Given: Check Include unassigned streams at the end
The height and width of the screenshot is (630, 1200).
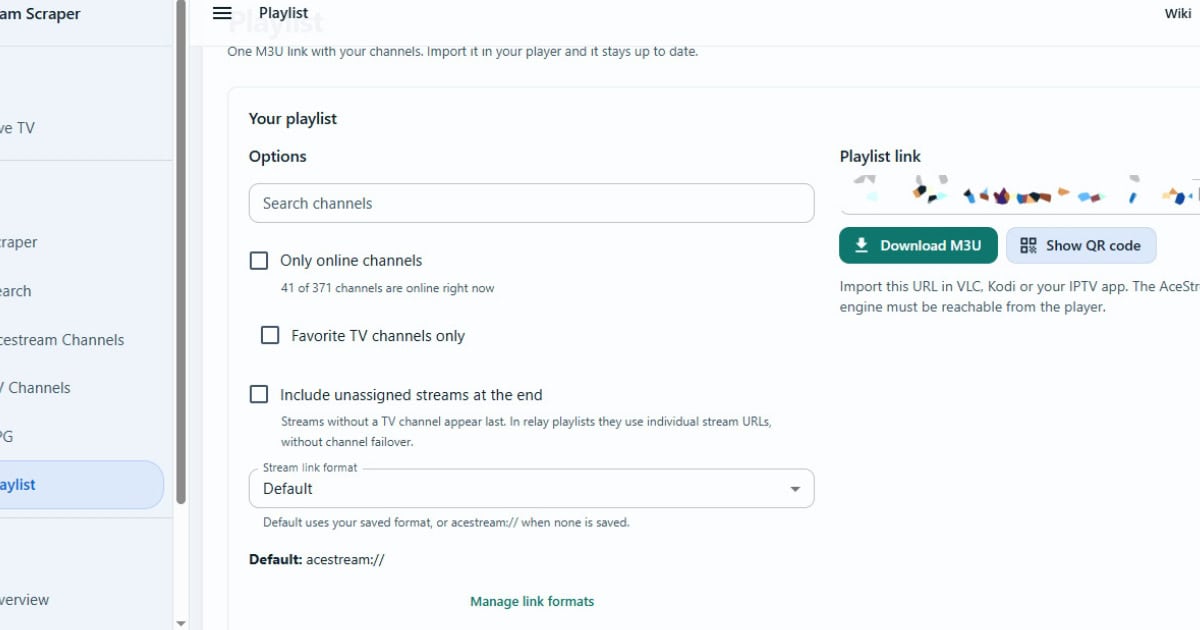Looking at the screenshot, I should pos(259,394).
